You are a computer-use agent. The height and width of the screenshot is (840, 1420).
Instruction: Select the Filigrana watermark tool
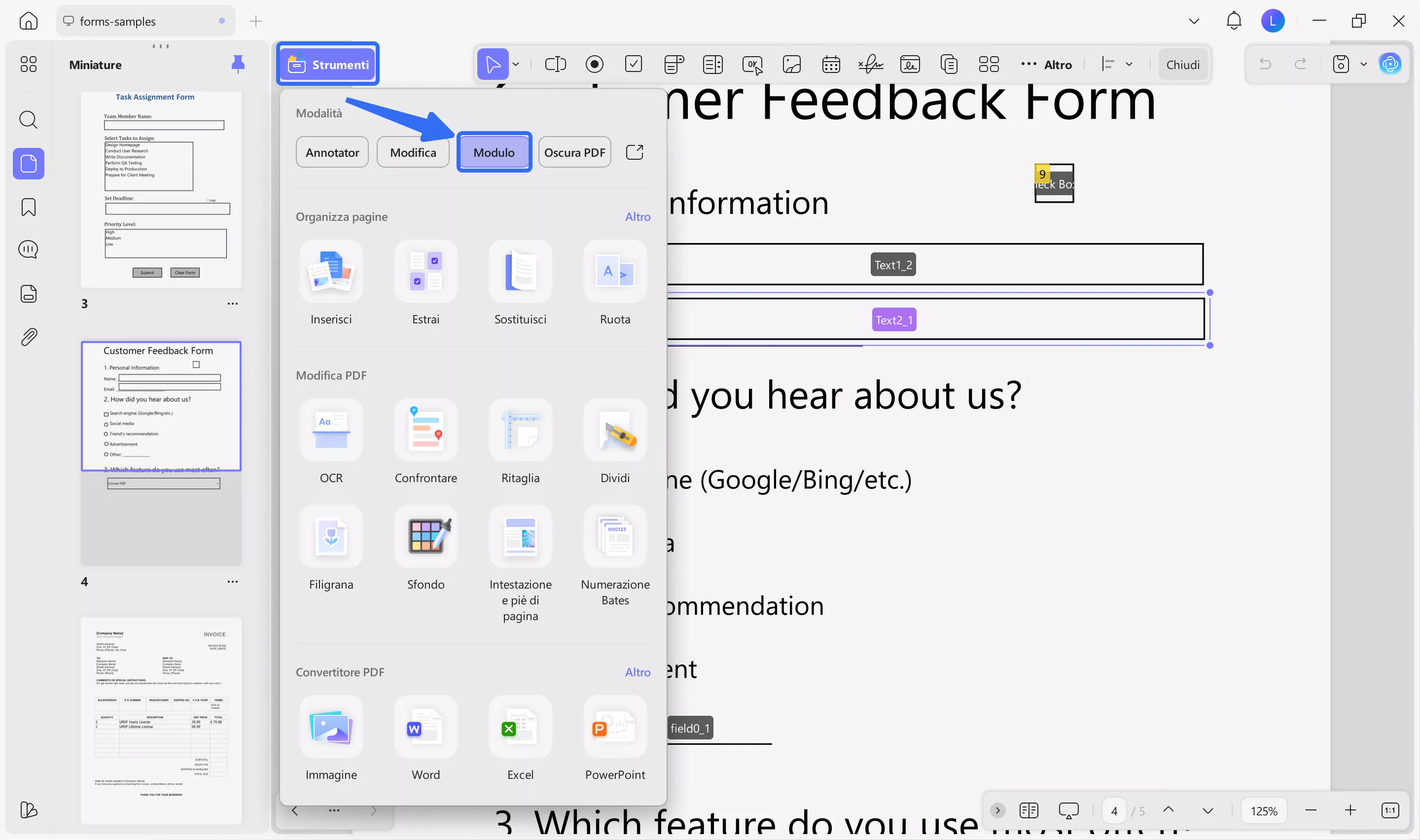pos(331,537)
